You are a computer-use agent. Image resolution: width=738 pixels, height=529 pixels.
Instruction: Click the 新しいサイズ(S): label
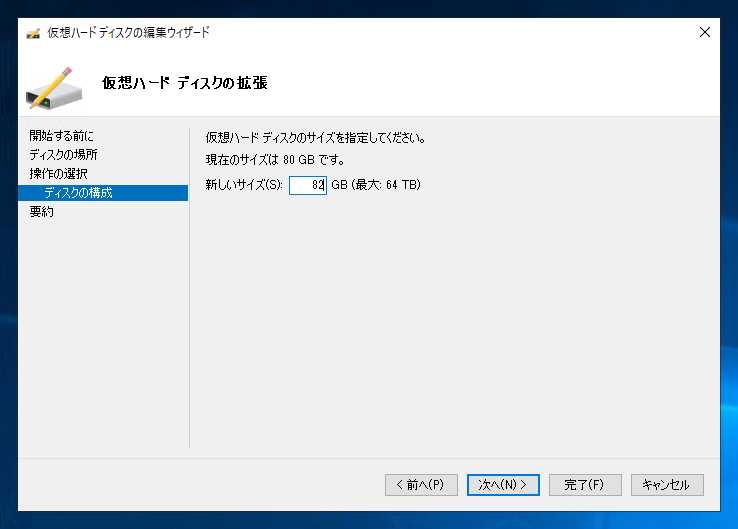point(244,184)
